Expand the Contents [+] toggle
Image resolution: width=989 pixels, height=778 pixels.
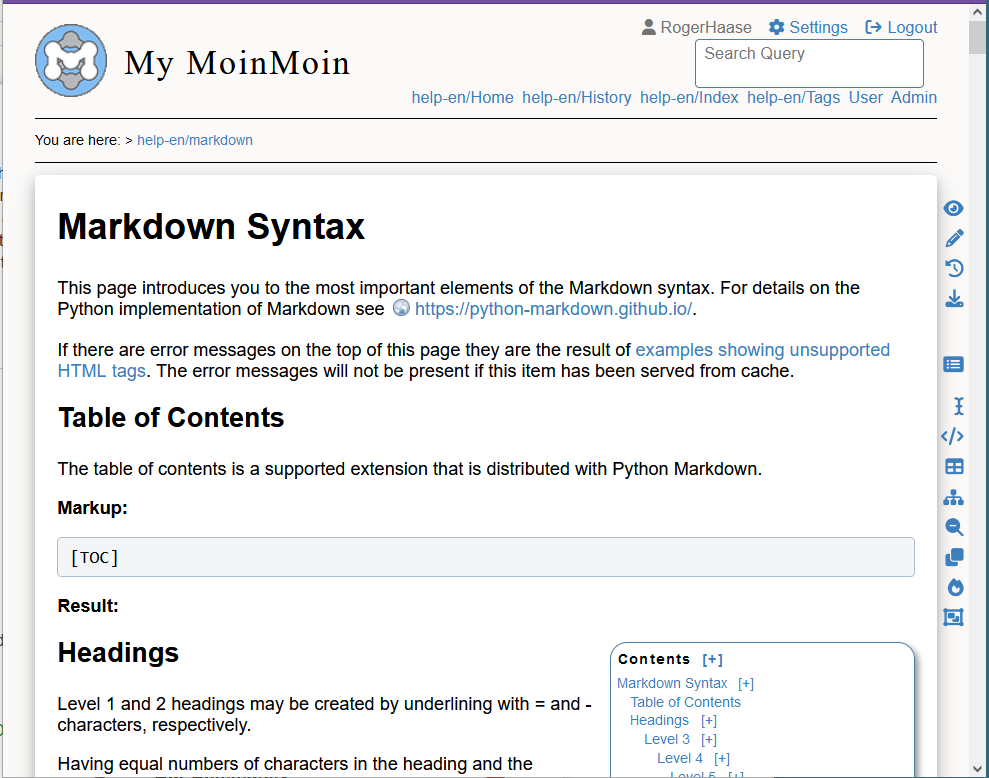pyautogui.click(x=712, y=659)
